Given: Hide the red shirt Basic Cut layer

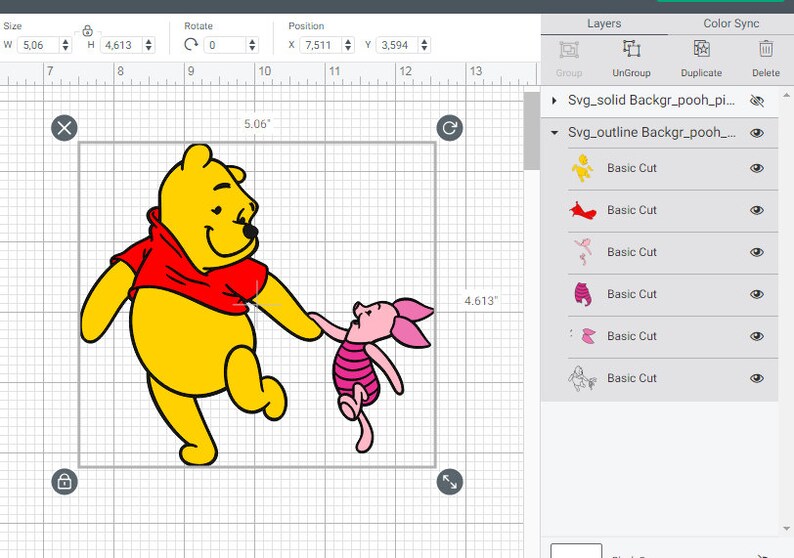Looking at the screenshot, I should pyautogui.click(x=757, y=210).
